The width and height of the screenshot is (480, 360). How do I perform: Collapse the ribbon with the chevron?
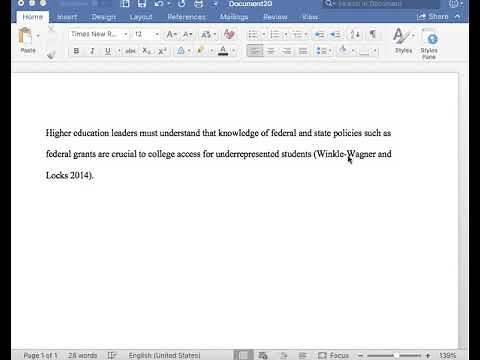[458, 16]
